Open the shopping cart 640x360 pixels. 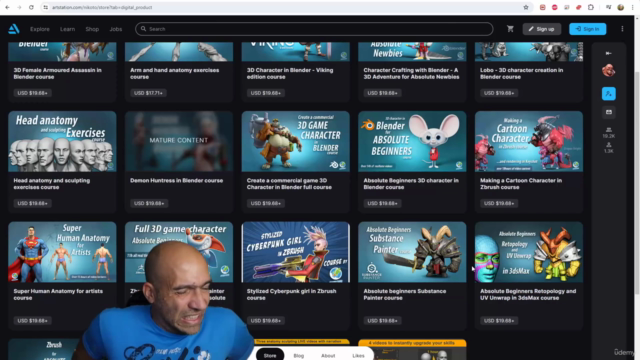coord(510,29)
